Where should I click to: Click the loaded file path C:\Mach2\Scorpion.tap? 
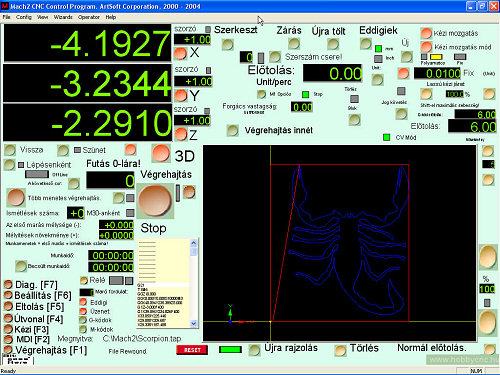(142, 339)
